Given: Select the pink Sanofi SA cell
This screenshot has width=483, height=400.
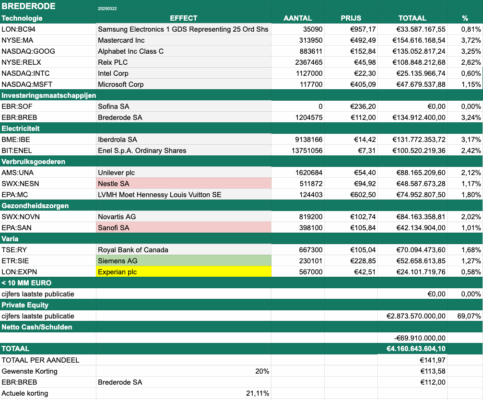Looking at the screenshot, I should [x=184, y=228].
